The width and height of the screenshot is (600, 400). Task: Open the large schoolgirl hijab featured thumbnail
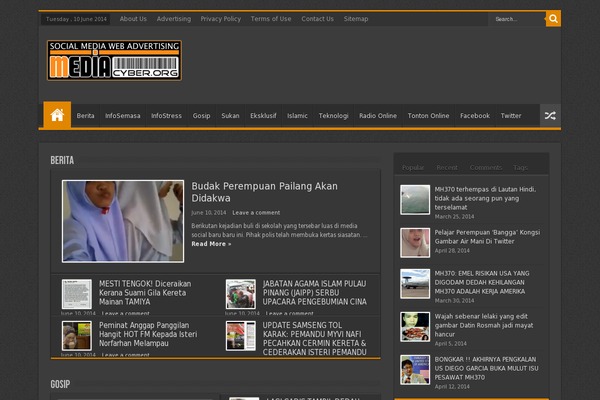click(x=123, y=221)
